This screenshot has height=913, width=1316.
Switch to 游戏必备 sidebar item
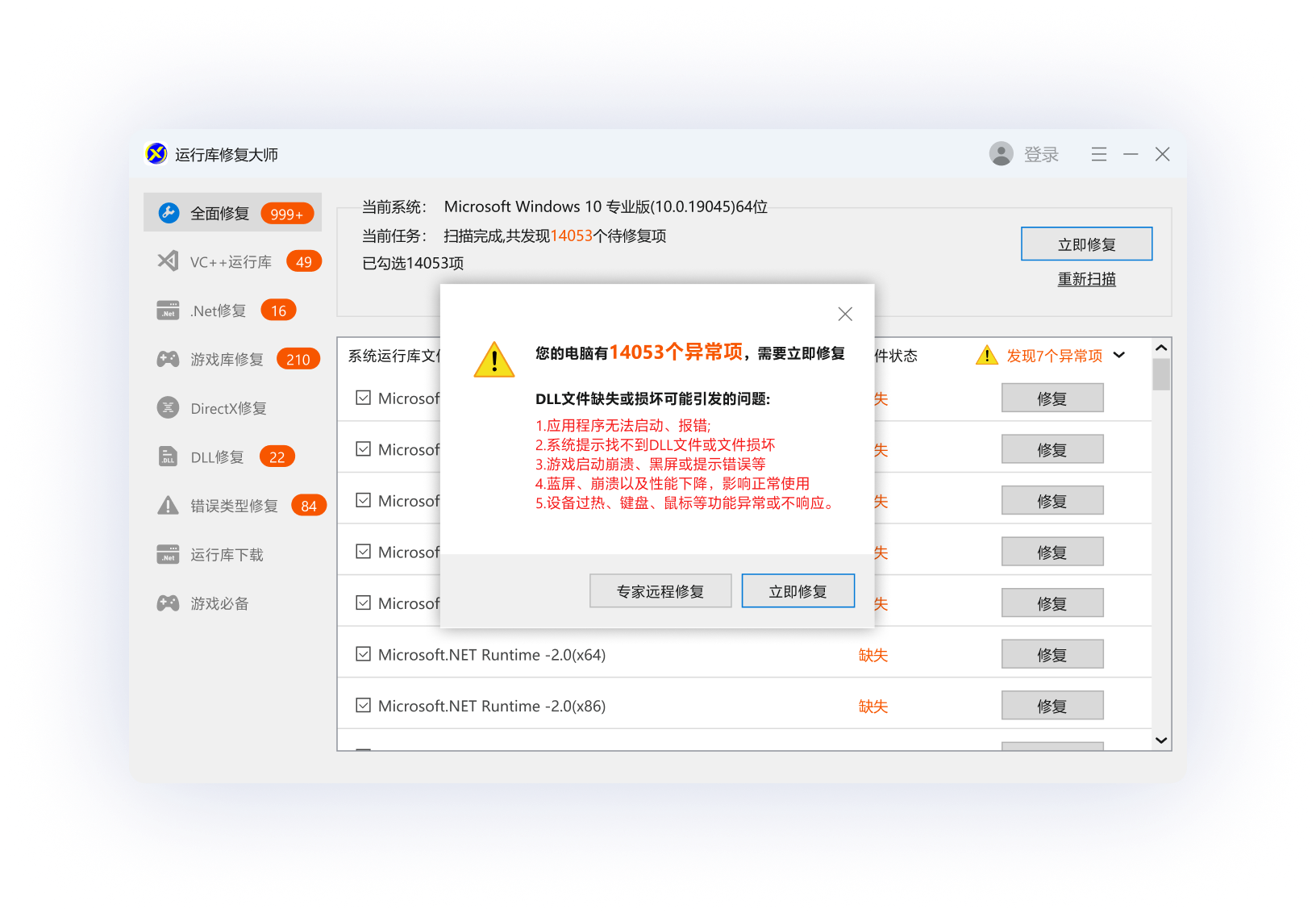click(219, 603)
